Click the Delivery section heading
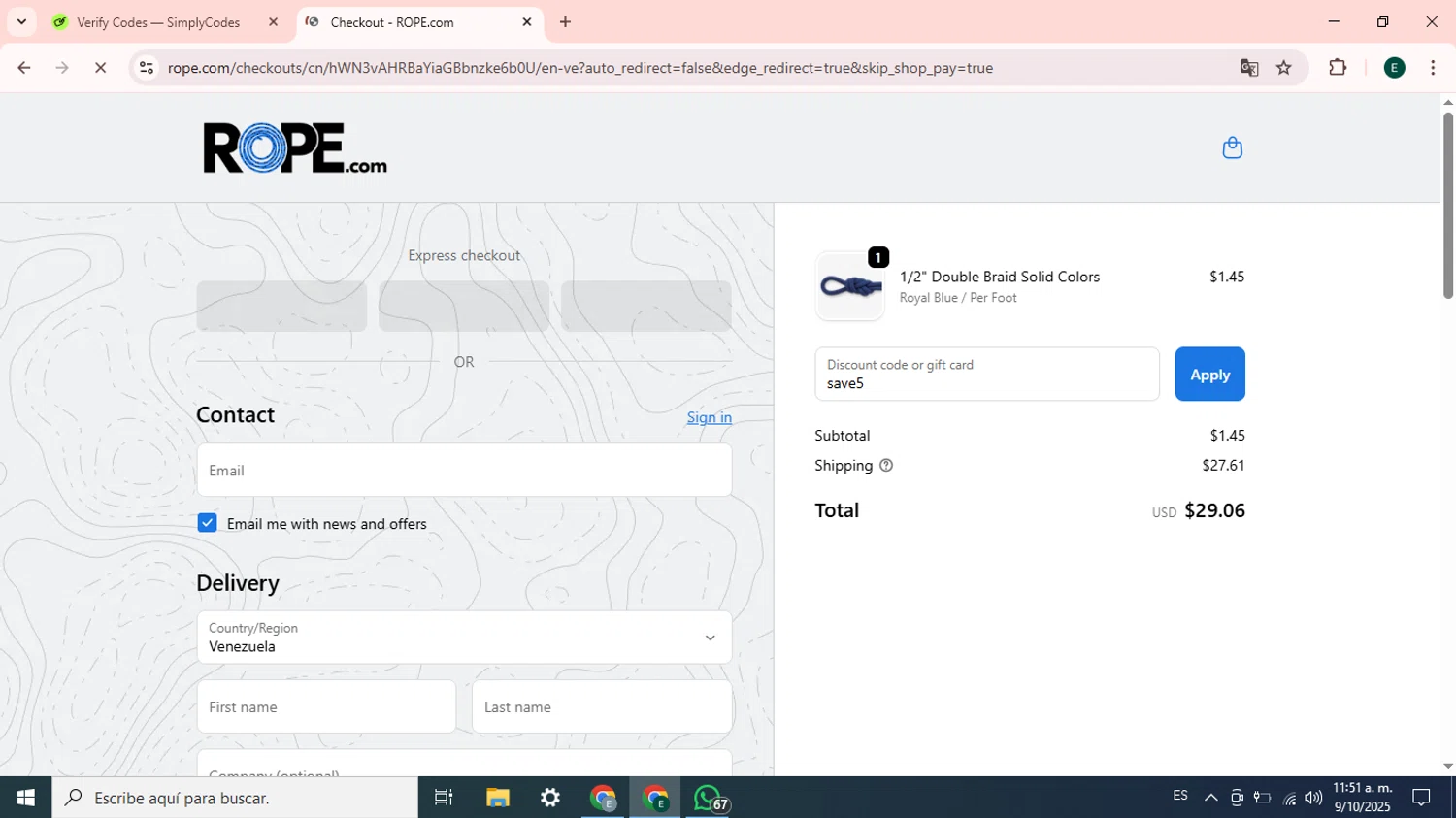The width and height of the screenshot is (1456, 818). click(238, 582)
